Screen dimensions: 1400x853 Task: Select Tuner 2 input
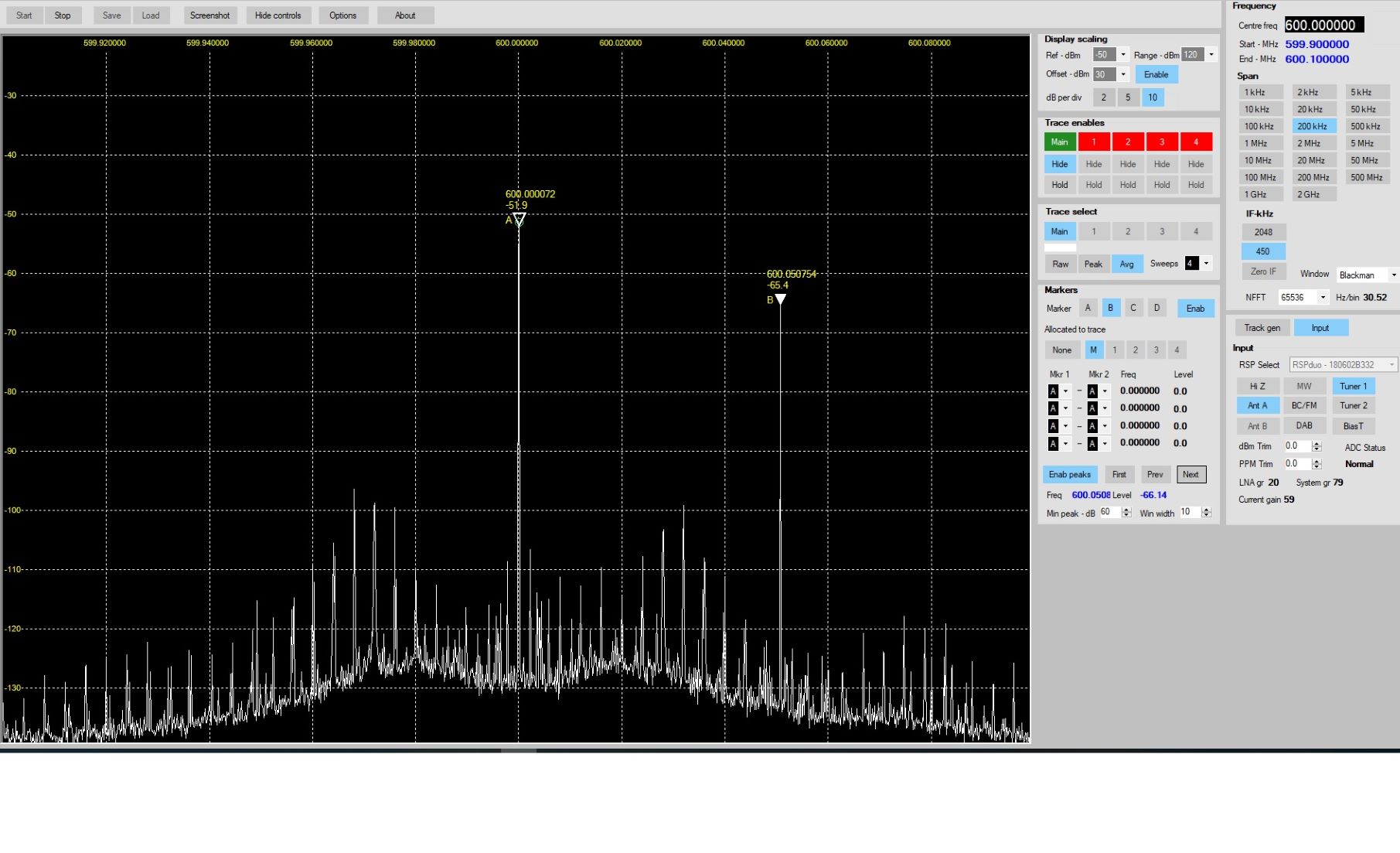coord(1354,405)
